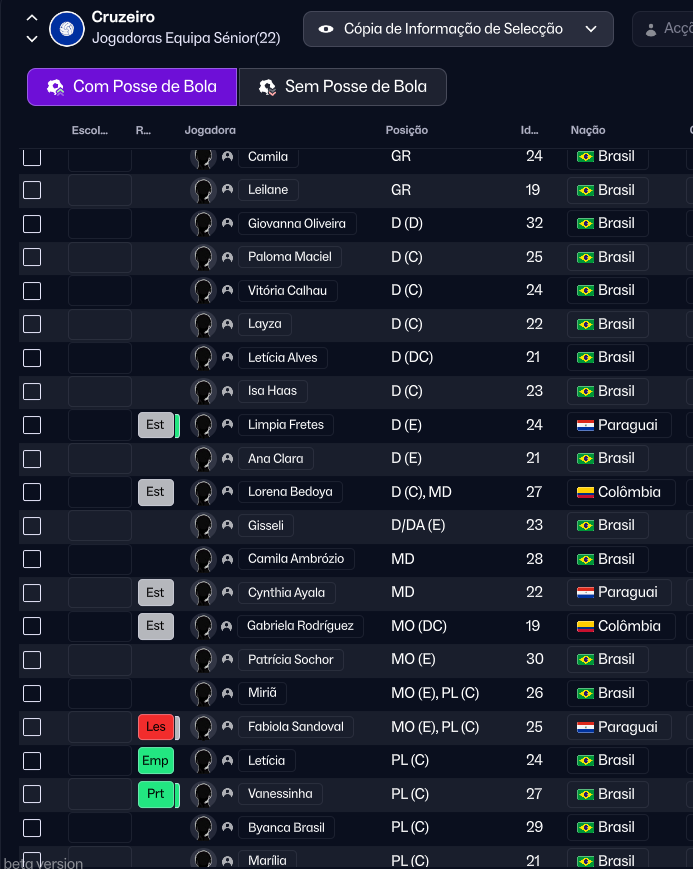Image resolution: width=693 pixels, height=869 pixels.
Task: Open Giovanna Oliveira's player portrait icon
Action: [x=204, y=224]
